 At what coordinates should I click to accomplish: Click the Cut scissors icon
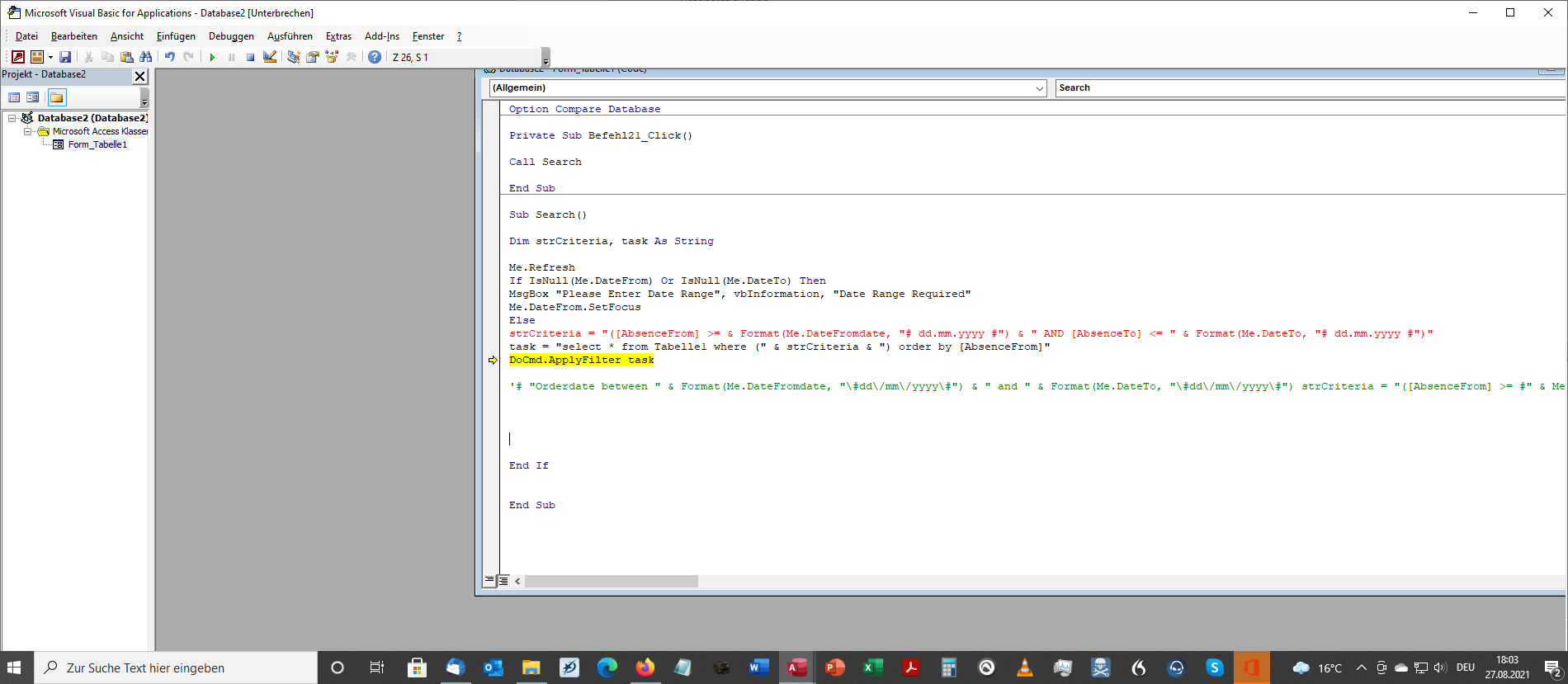(88, 57)
